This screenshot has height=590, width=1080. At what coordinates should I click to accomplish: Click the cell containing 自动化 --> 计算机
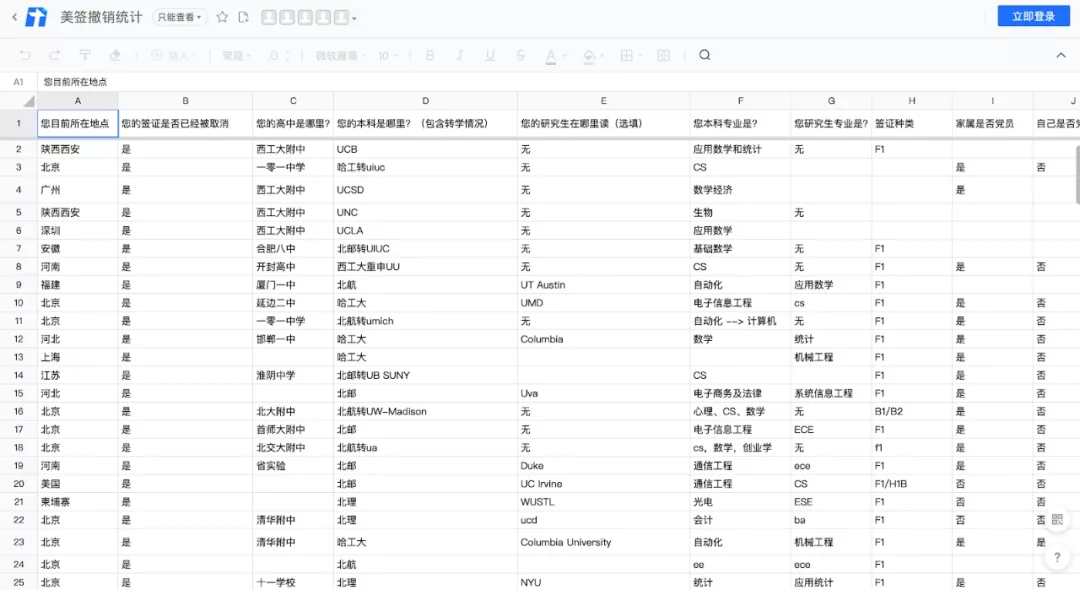coord(740,321)
